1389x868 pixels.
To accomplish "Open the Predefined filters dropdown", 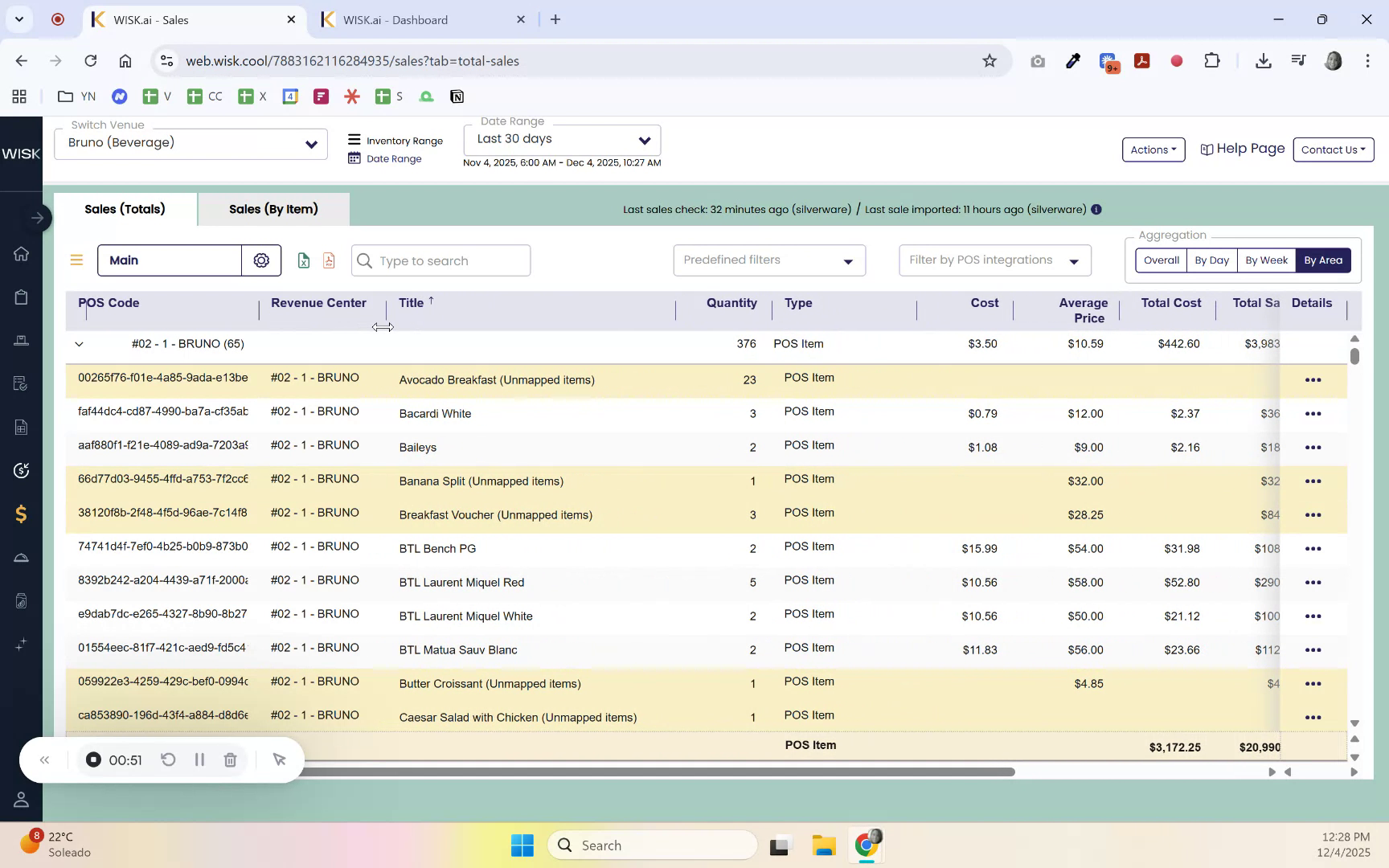I will point(768,260).
